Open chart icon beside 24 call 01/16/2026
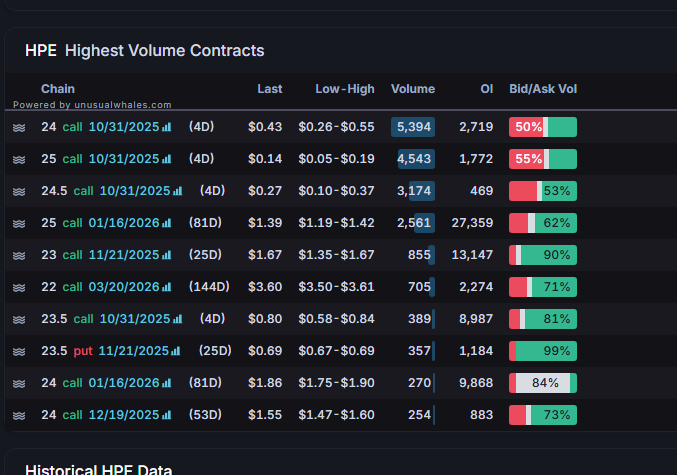Screen dimensions: 677x475 167,383
